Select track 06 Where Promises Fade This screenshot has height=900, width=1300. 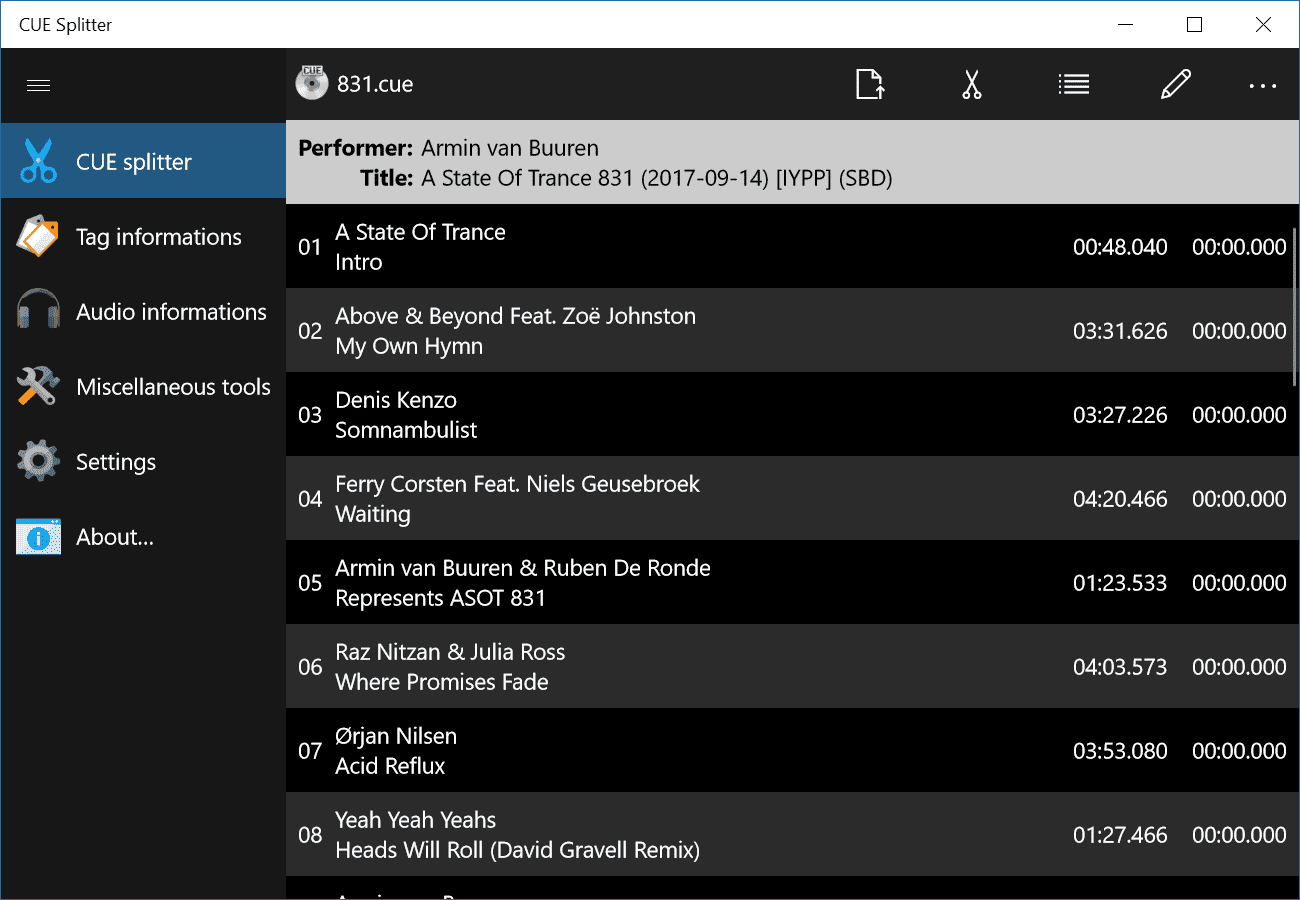pos(793,667)
